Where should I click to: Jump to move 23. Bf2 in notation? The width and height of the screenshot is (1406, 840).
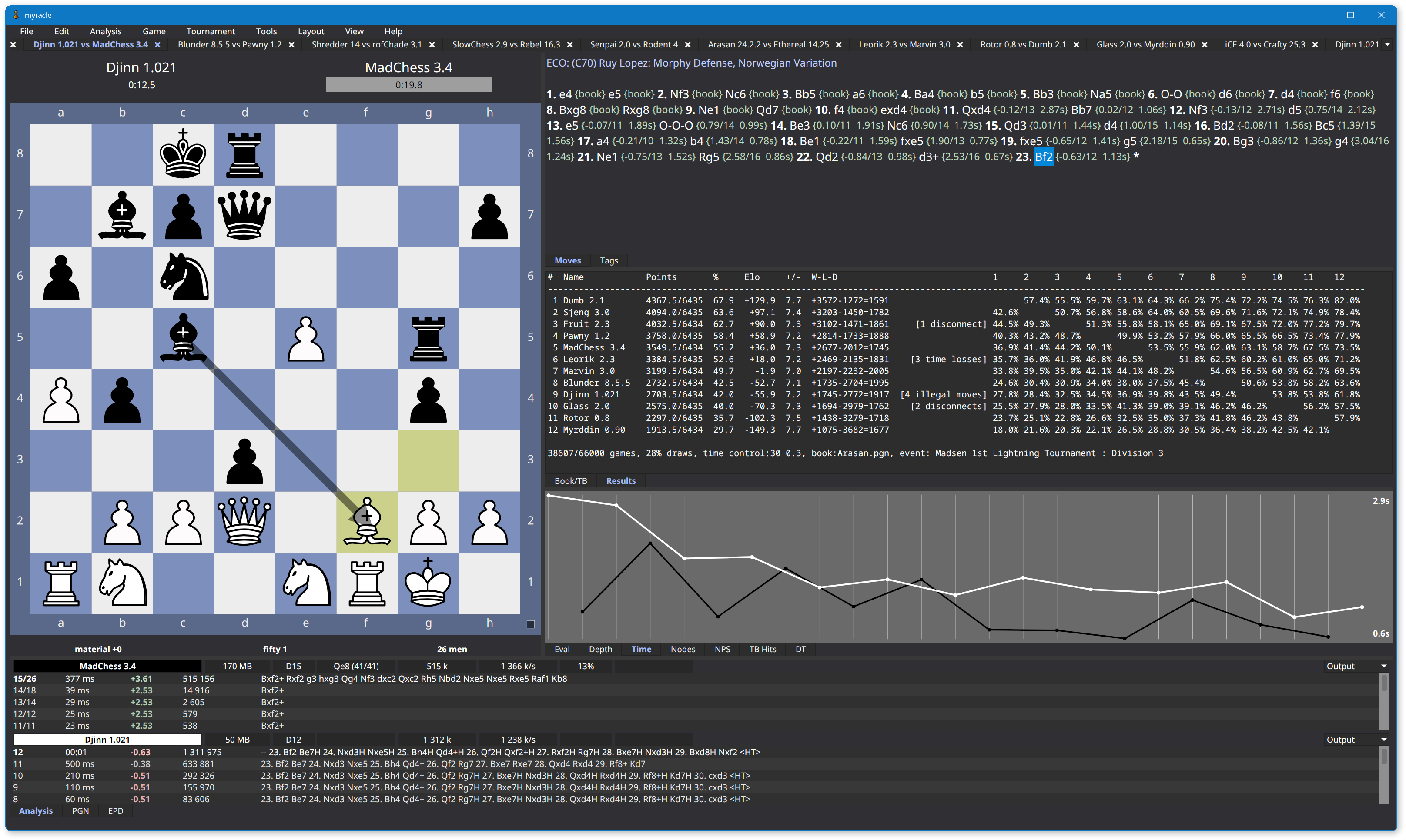(1043, 157)
